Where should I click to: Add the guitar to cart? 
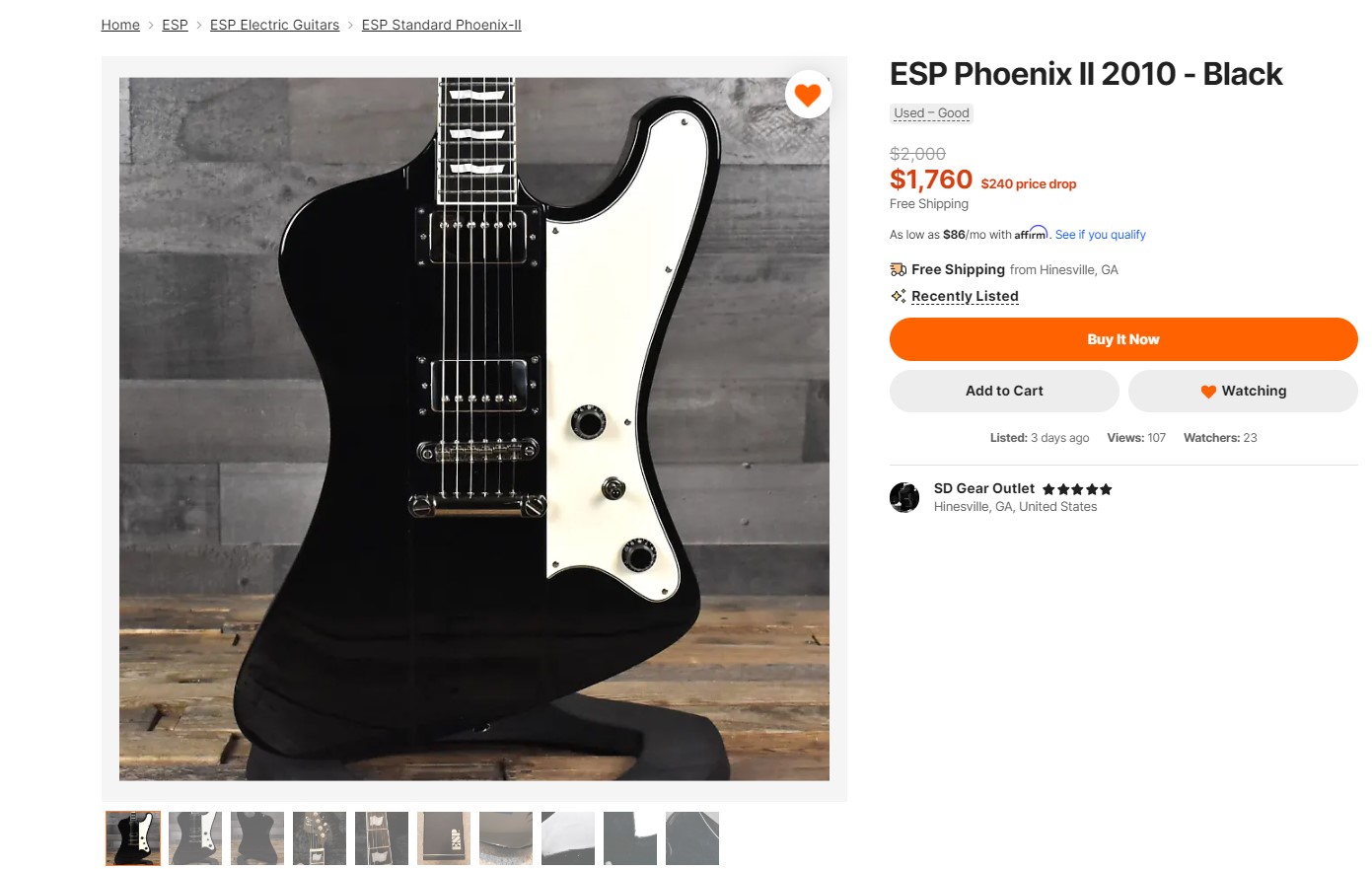(1004, 391)
